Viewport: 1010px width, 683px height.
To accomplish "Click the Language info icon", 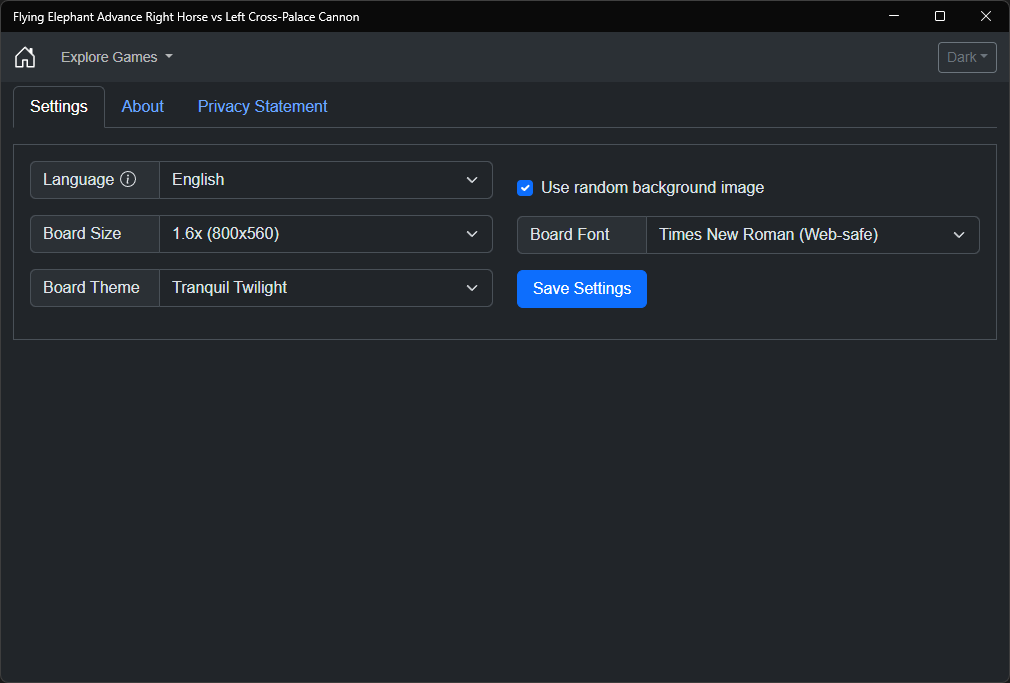I will click(128, 180).
